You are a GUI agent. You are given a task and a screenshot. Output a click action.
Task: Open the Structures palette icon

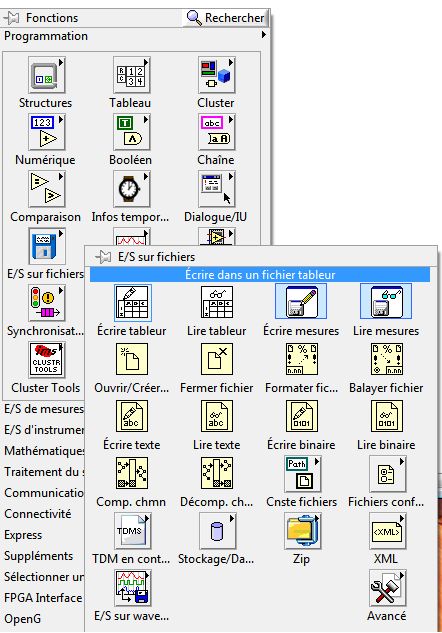[x=46, y=75]
